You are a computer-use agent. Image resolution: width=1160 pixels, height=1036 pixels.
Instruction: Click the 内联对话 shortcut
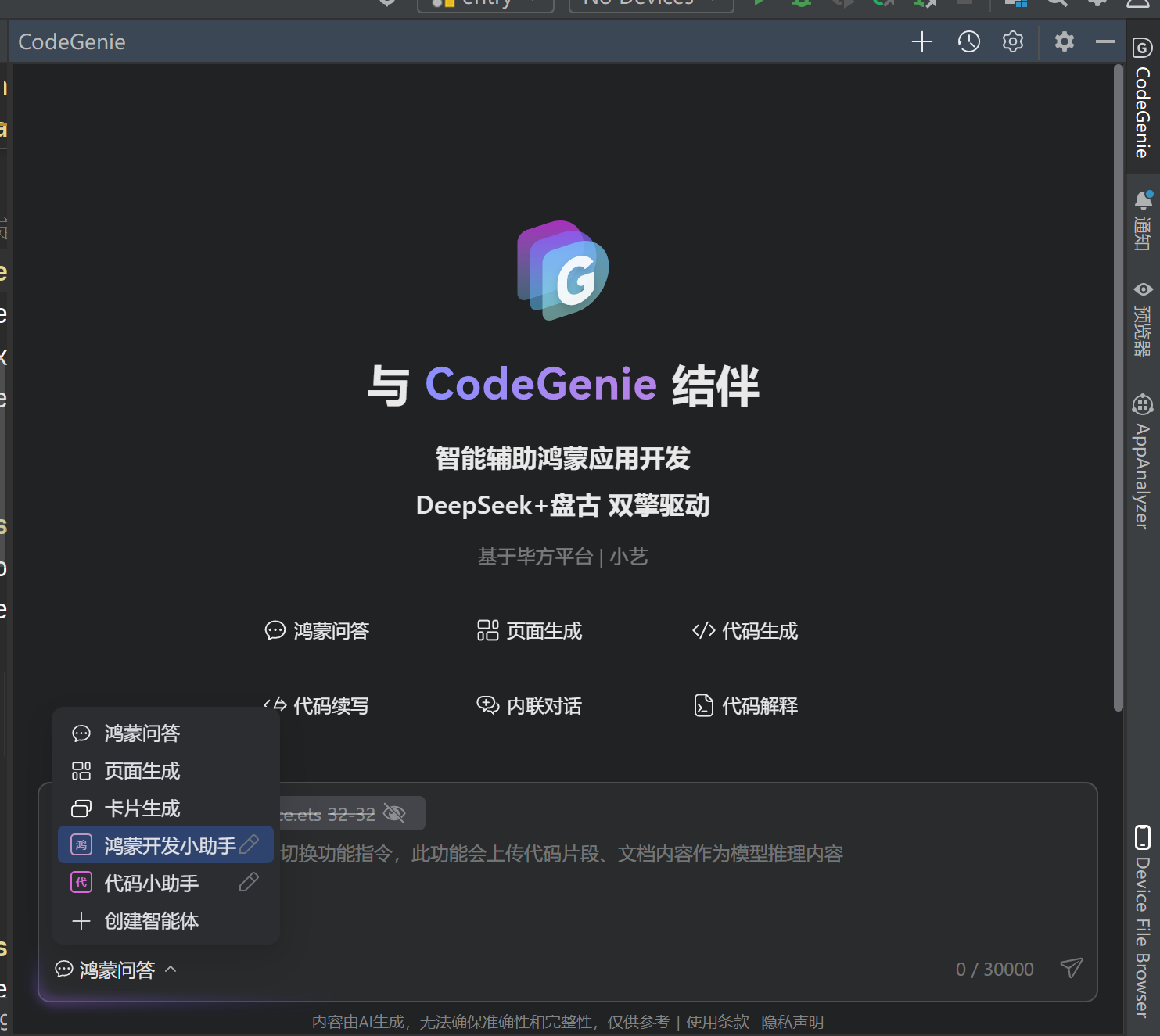pyautogui.click(x=530, y=706)
